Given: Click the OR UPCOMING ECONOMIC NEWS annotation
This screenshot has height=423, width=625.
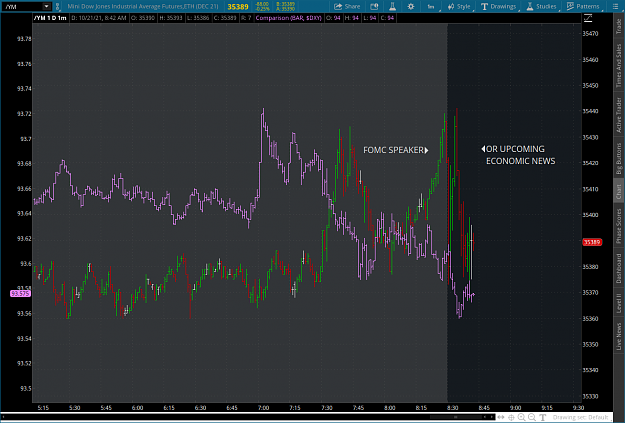Looking at the screenshot, I should coord(518,155).
